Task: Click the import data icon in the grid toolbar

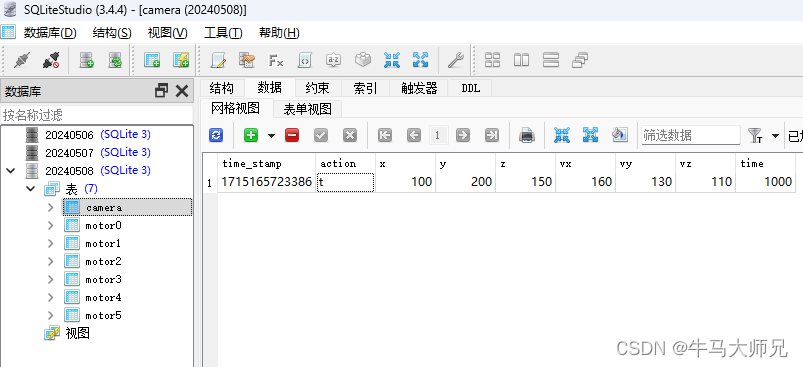Action: tap(562, 135)
